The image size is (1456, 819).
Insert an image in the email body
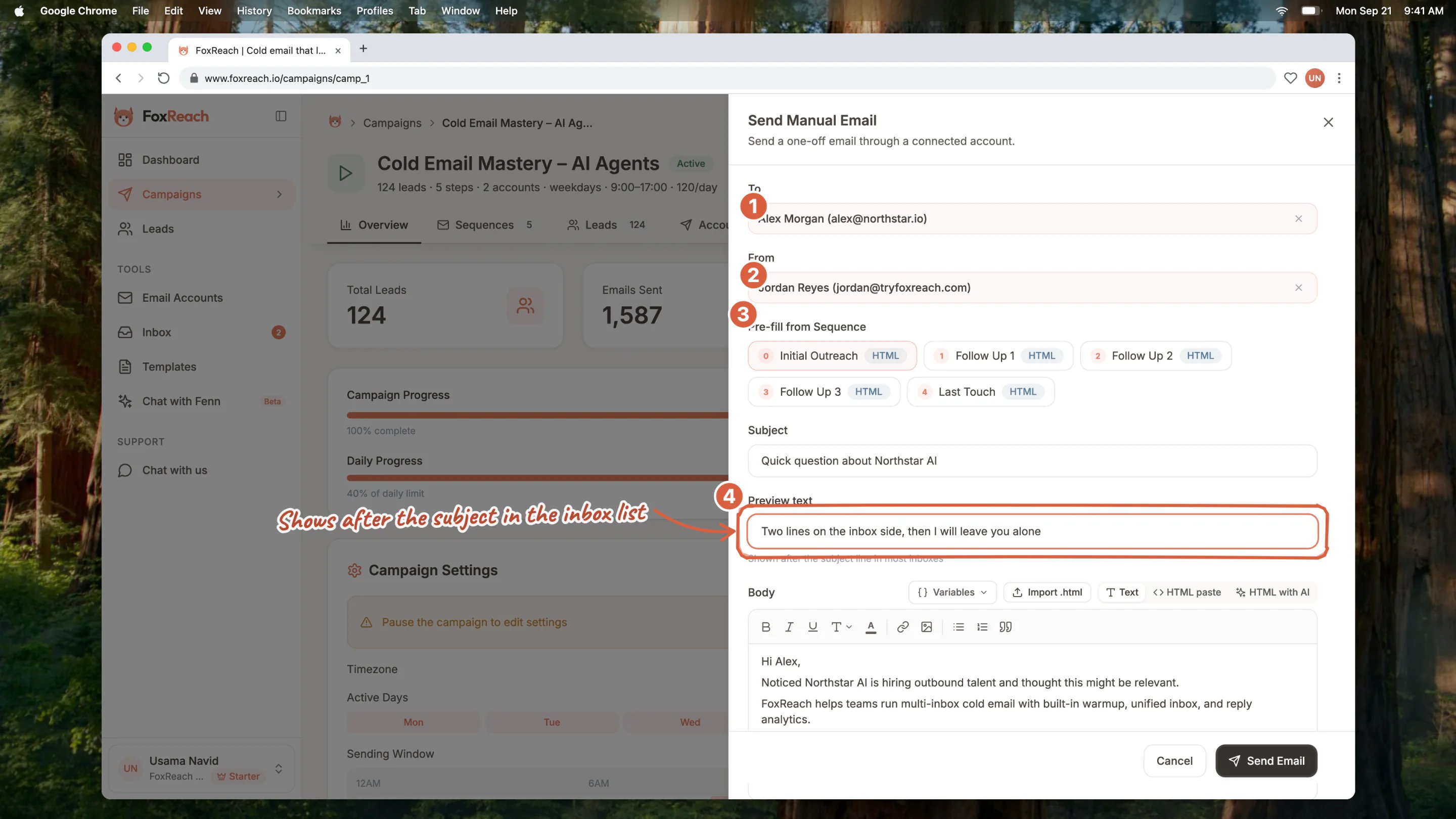926,627
